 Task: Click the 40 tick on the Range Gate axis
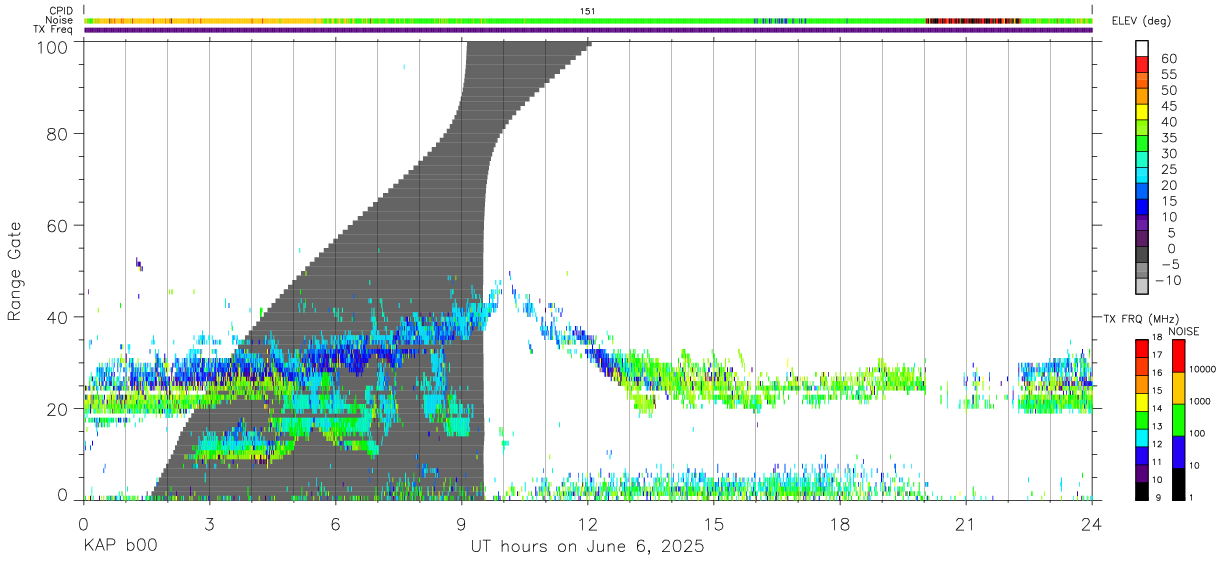pos(57,317)
